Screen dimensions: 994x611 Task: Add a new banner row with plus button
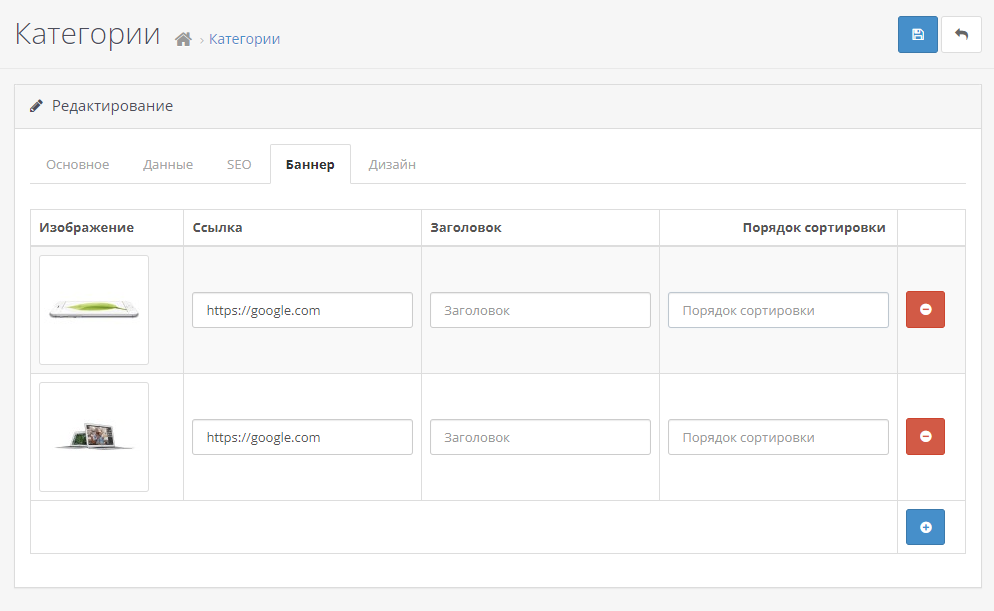pyautogui.click(x=925, y=527)
